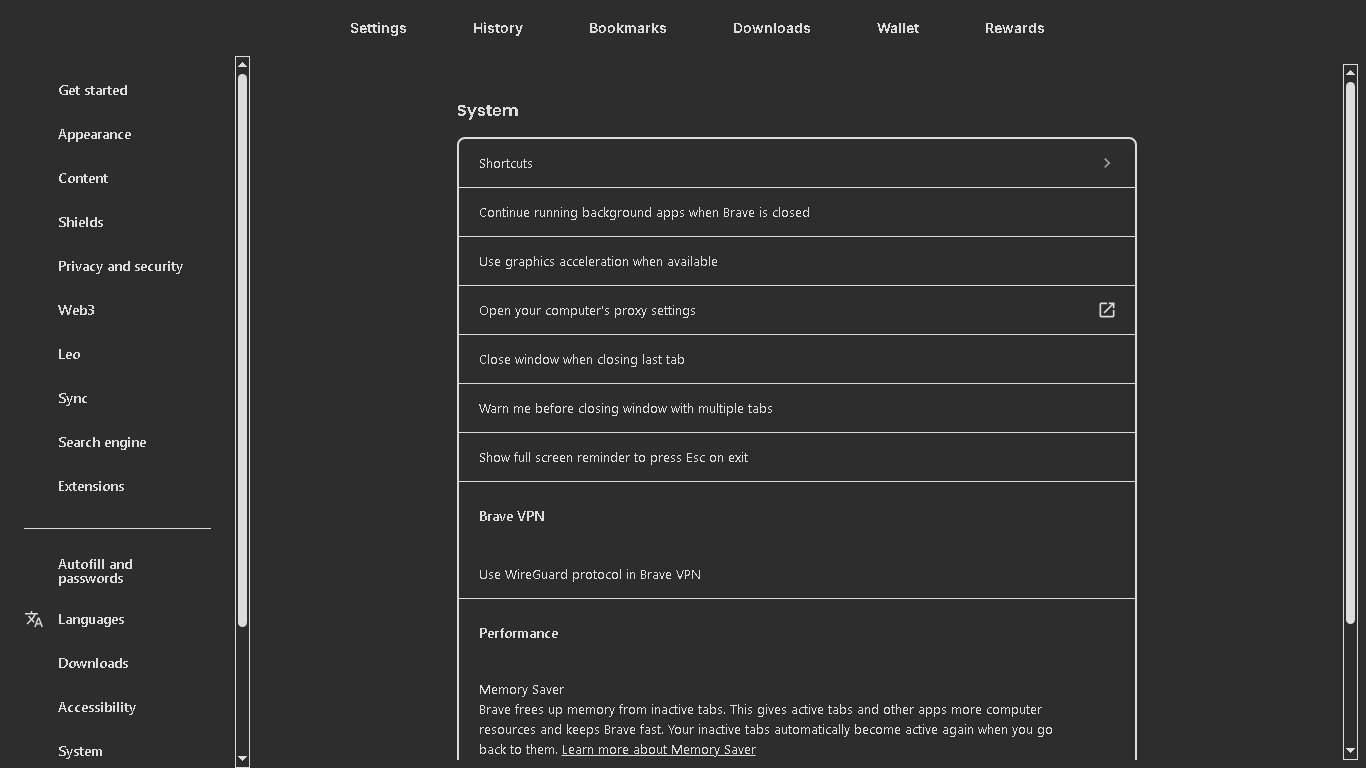Click 'Open your computer's proxy settings' text

[587, 310]
